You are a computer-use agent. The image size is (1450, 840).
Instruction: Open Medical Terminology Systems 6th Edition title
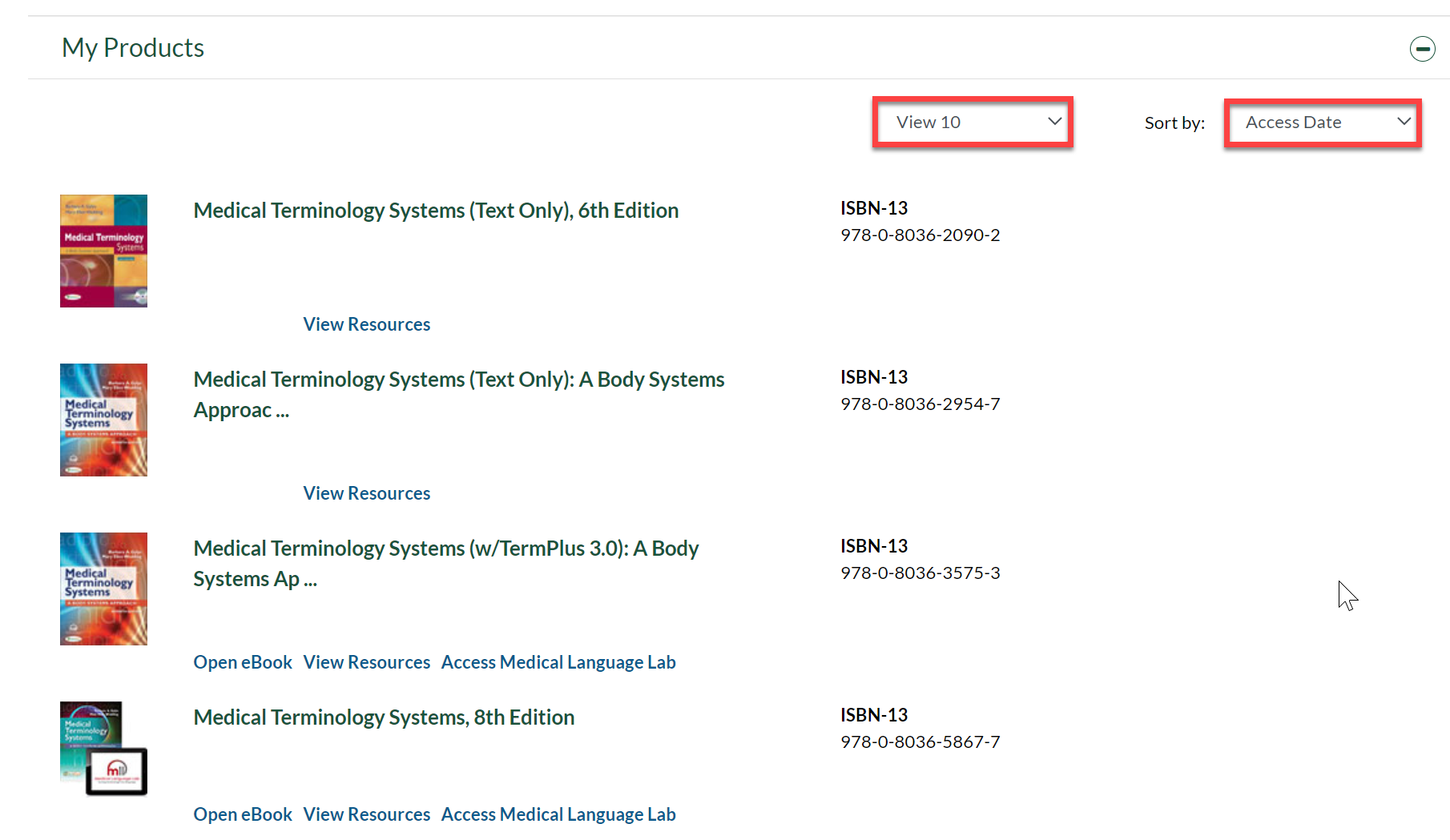click(x=436, y=211)
